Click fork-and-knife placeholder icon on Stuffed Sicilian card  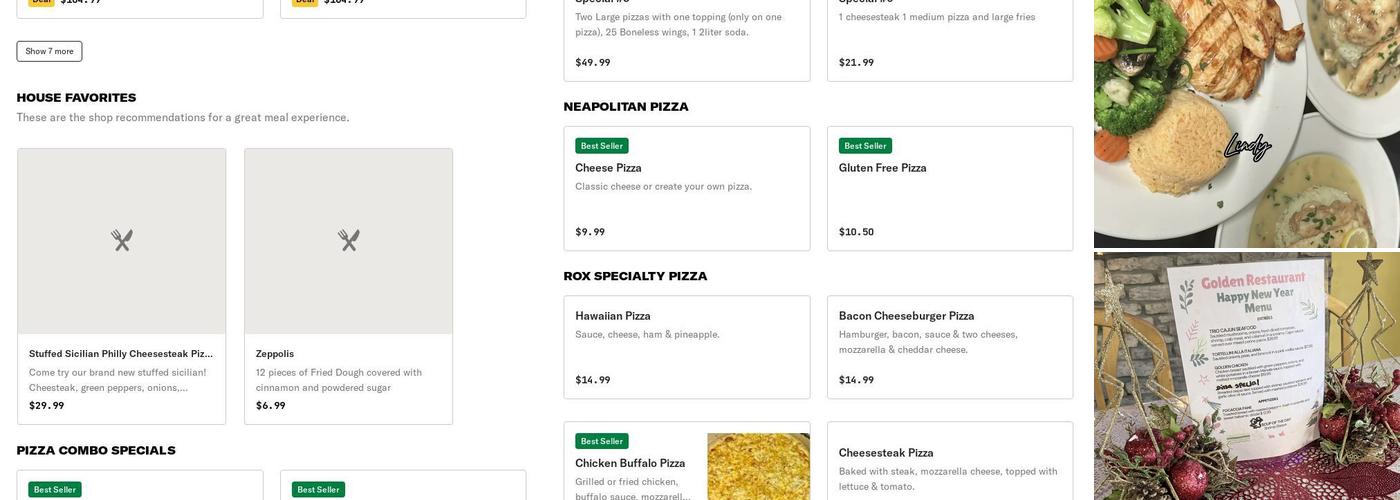pos(122,240)
